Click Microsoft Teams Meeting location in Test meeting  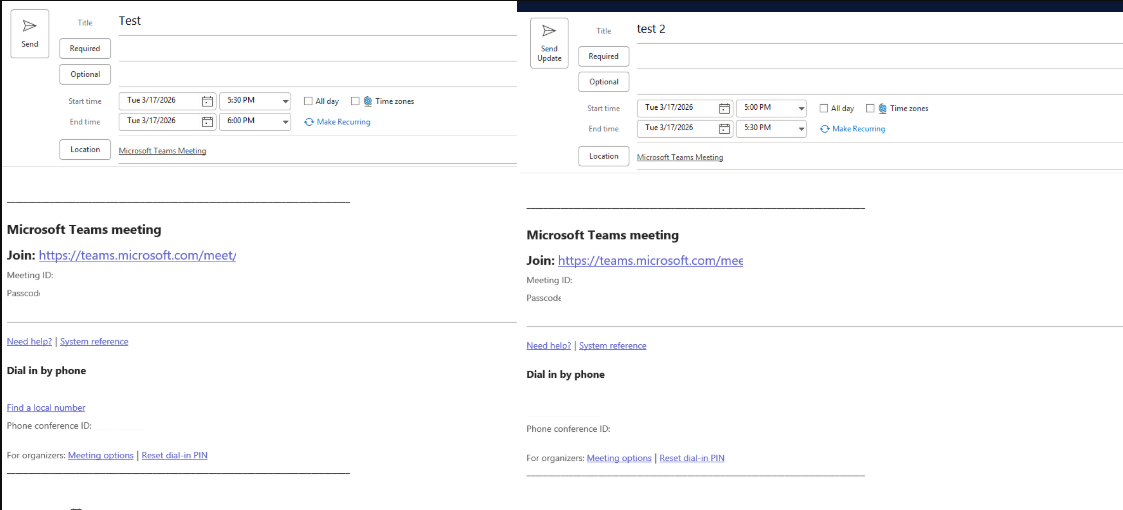point(163,150)
